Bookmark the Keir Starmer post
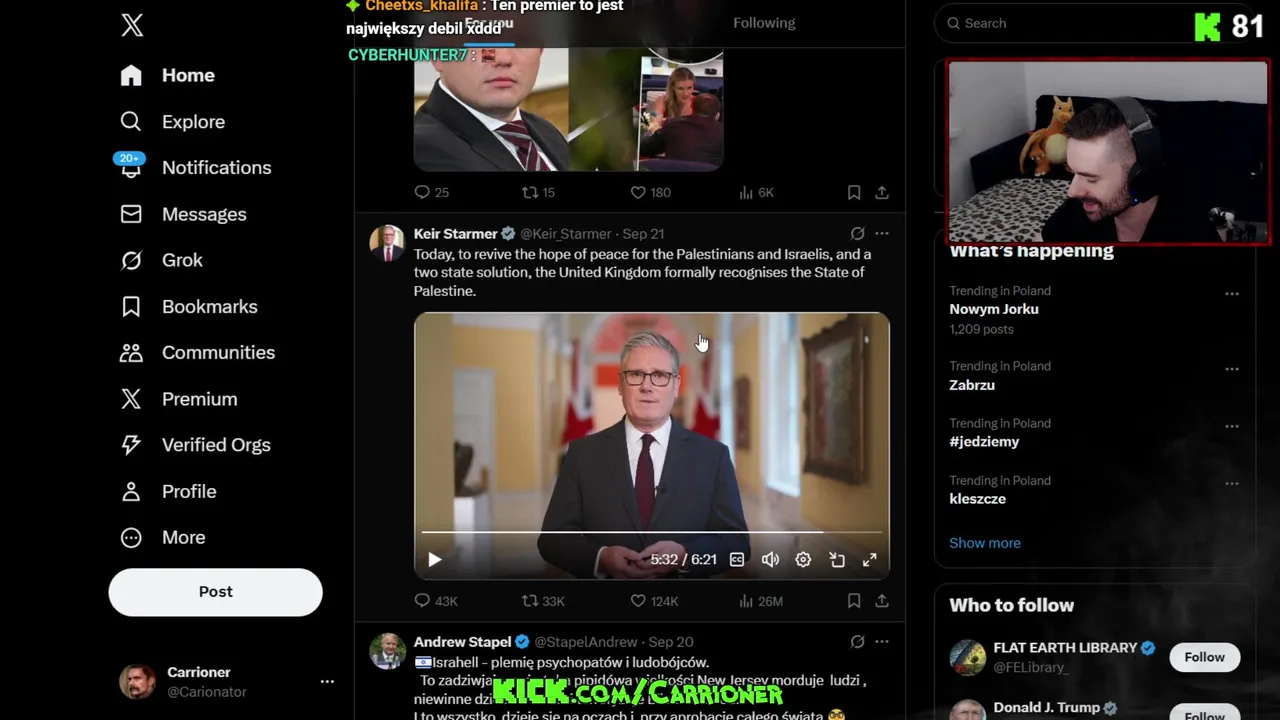This screenshot has height=720, width=1280. click(x=854, y=601)
